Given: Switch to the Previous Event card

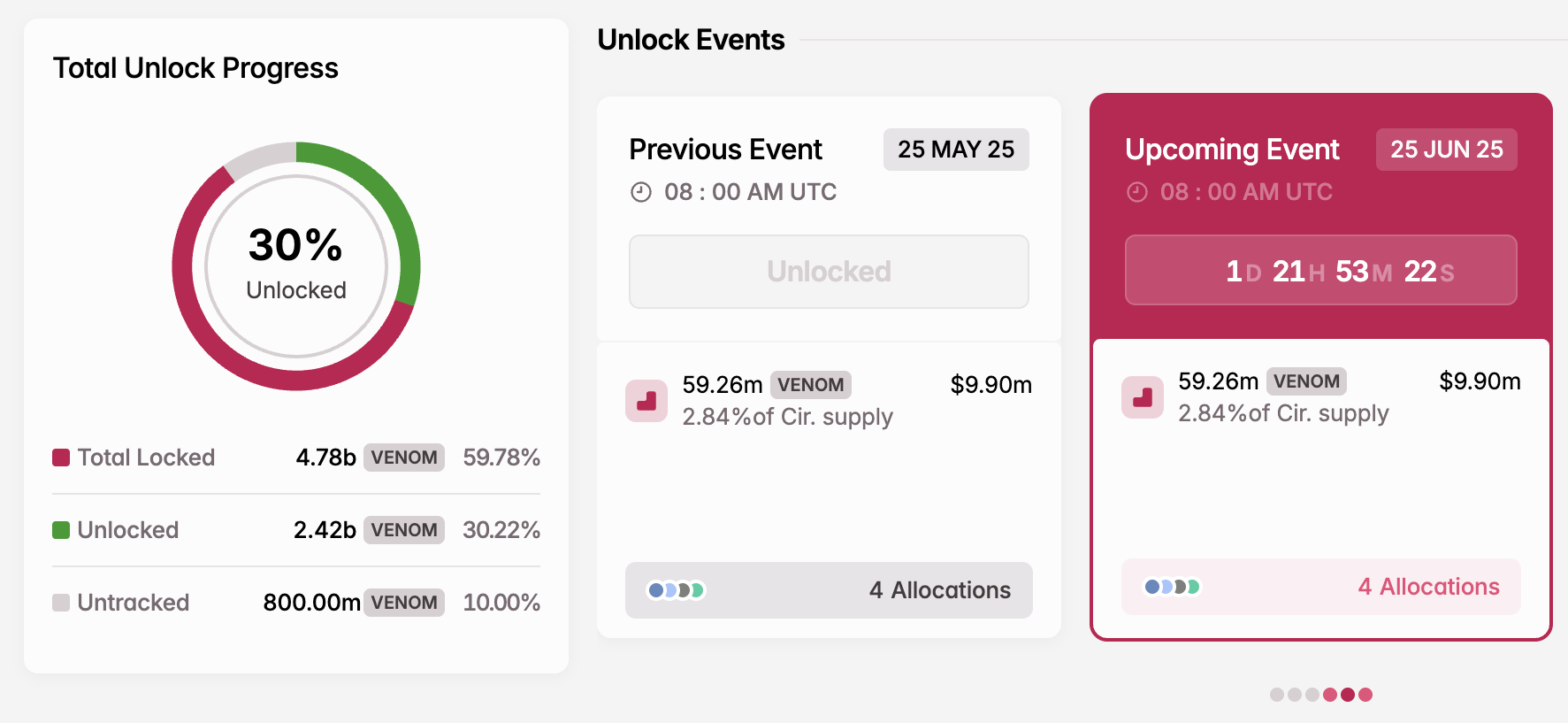Looking at the screenshot, I should click(x=829, y=221).
